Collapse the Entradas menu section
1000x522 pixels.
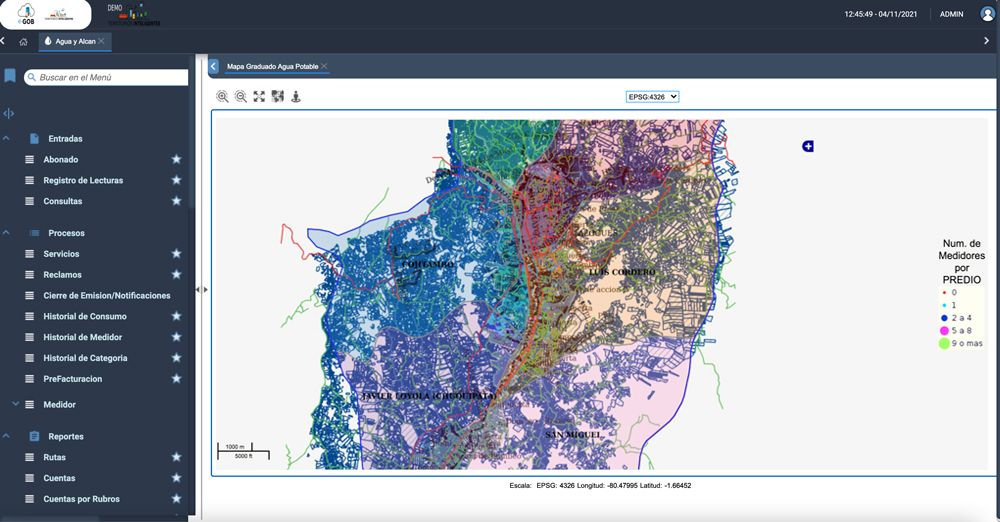[7, 138]
